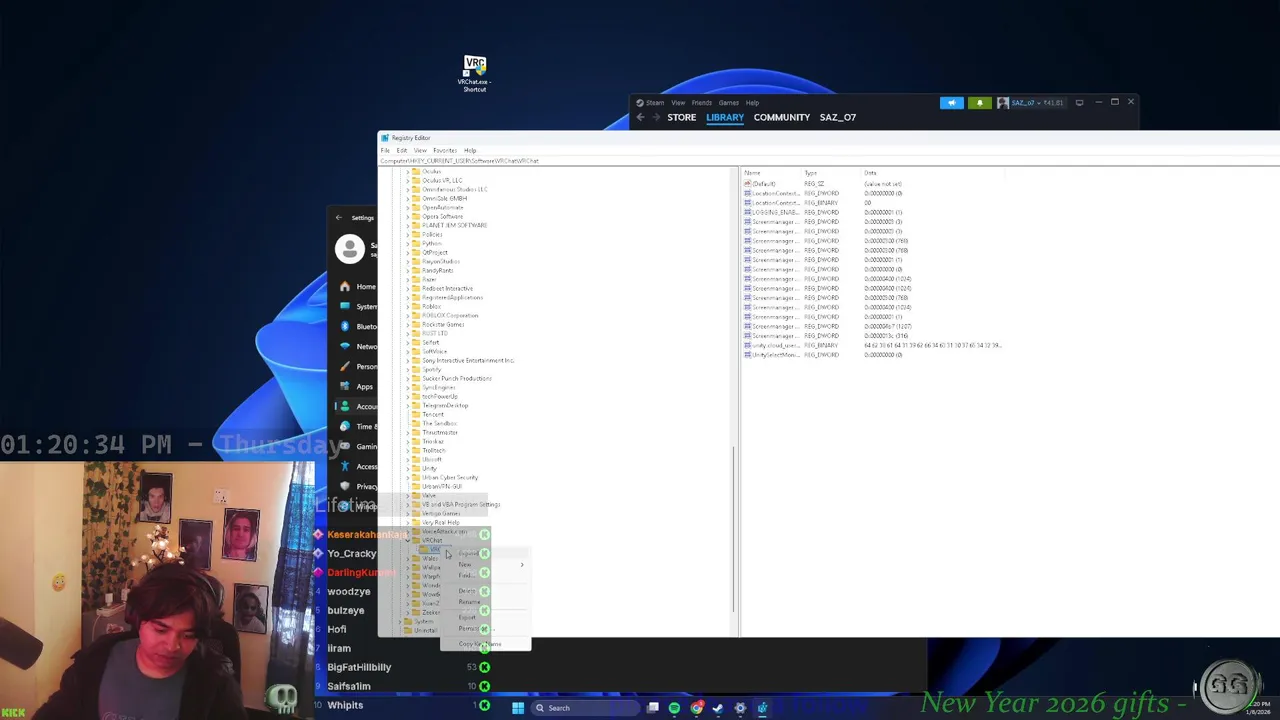Screen dimensions: 1280x720
Task: Expand the Oculus VR, LLC registry key
Action: tap(407, 180)
